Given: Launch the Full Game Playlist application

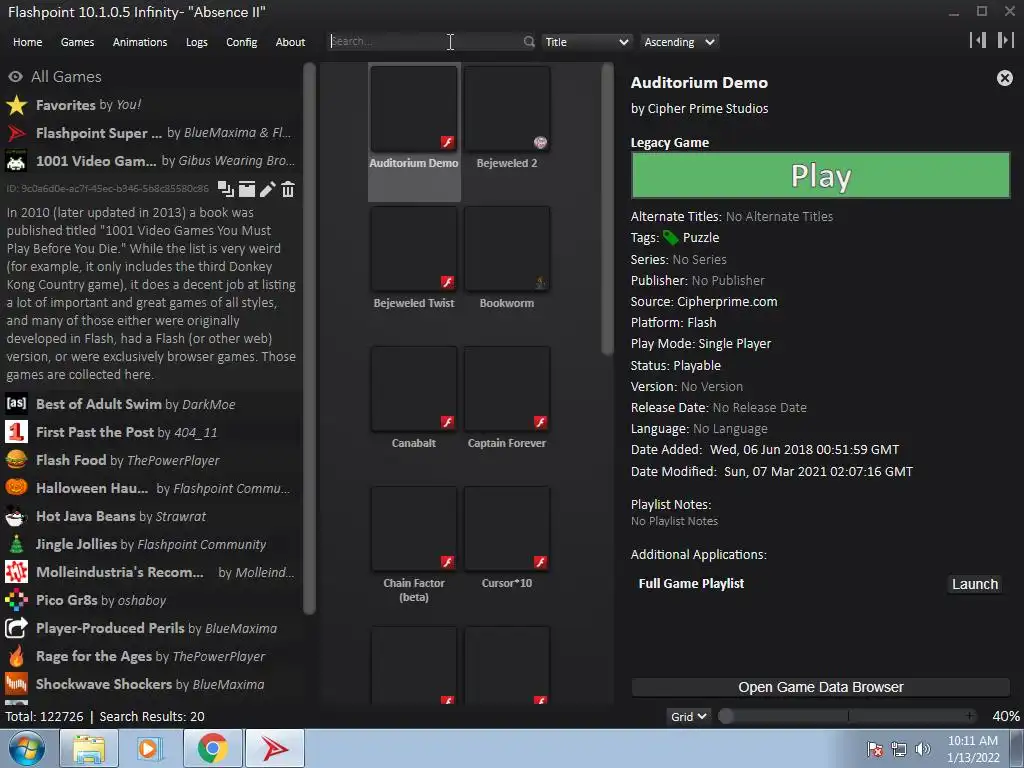Looking at the screenshot, I should [x=974, y=584].
